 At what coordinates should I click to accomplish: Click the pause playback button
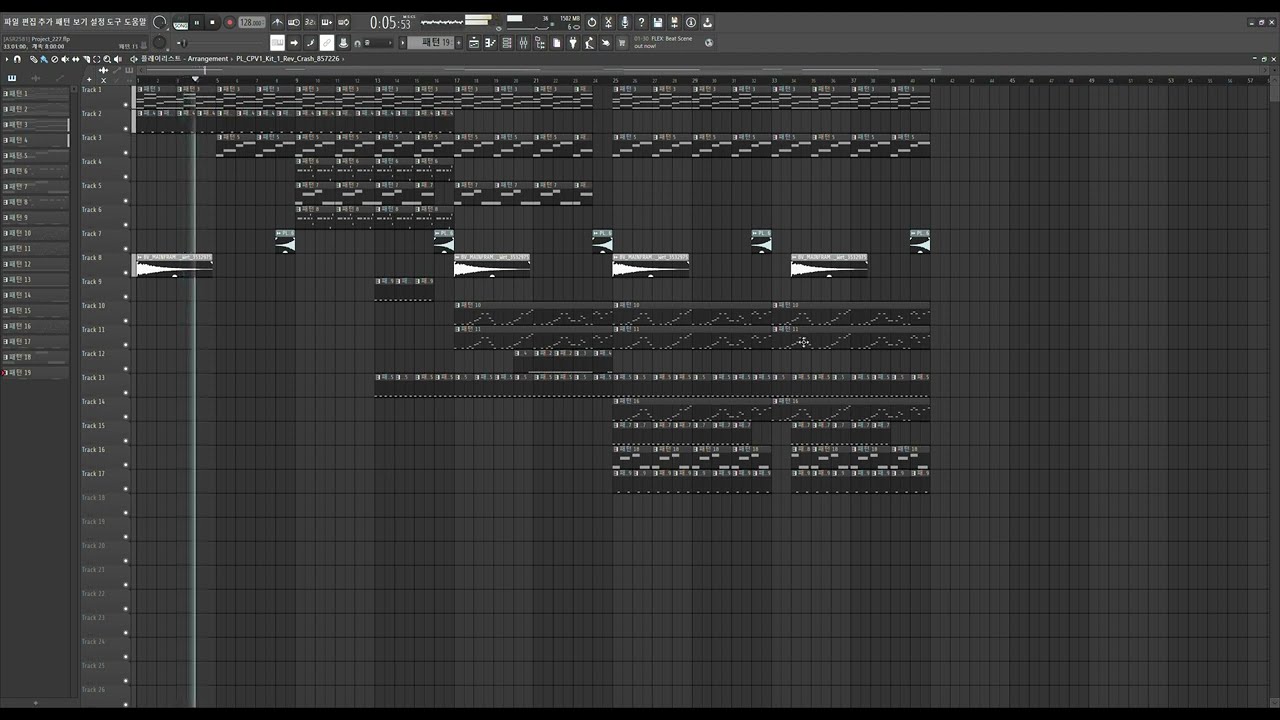coord(197,22)
